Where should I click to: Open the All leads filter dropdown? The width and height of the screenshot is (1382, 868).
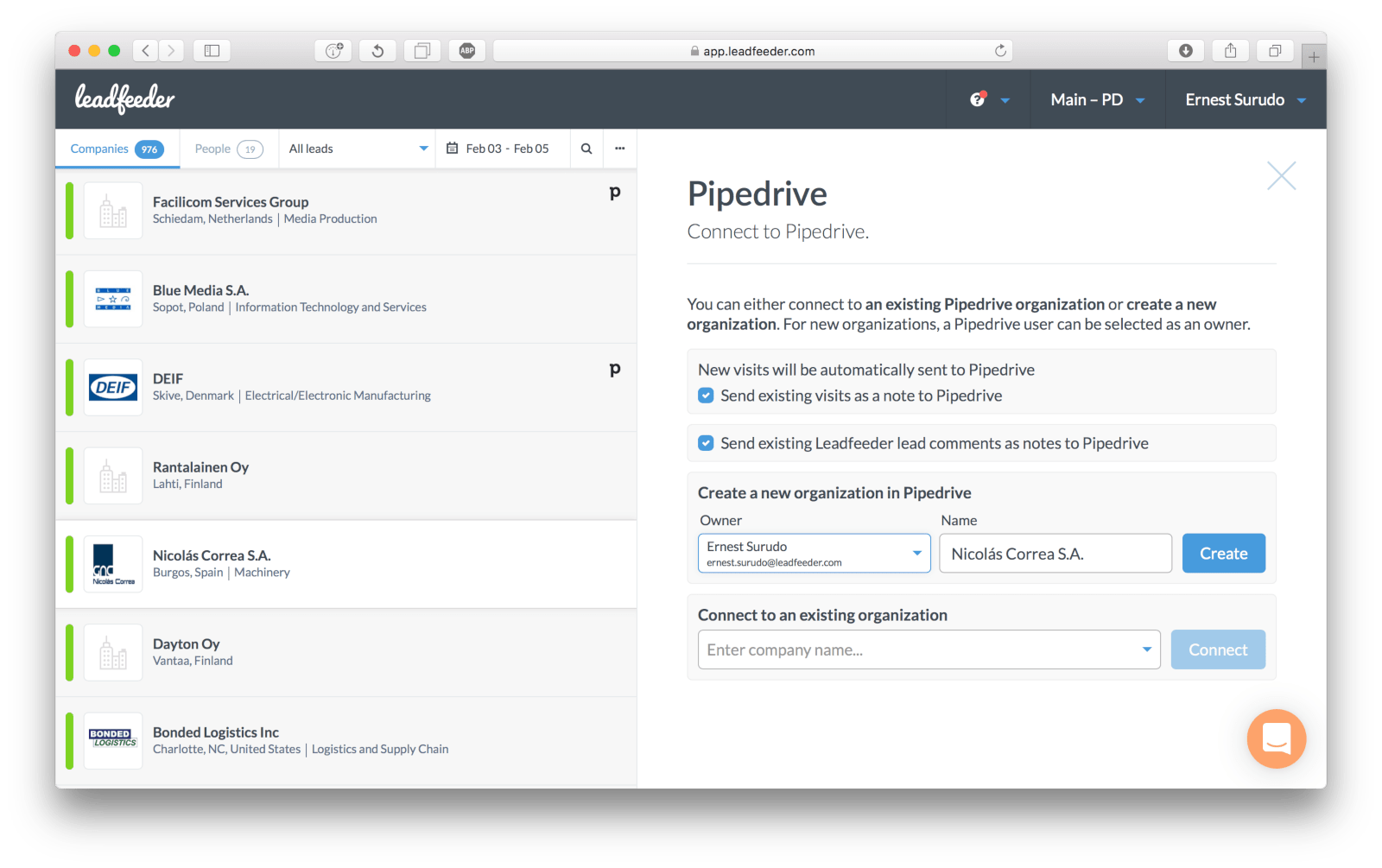click(356, 148)
